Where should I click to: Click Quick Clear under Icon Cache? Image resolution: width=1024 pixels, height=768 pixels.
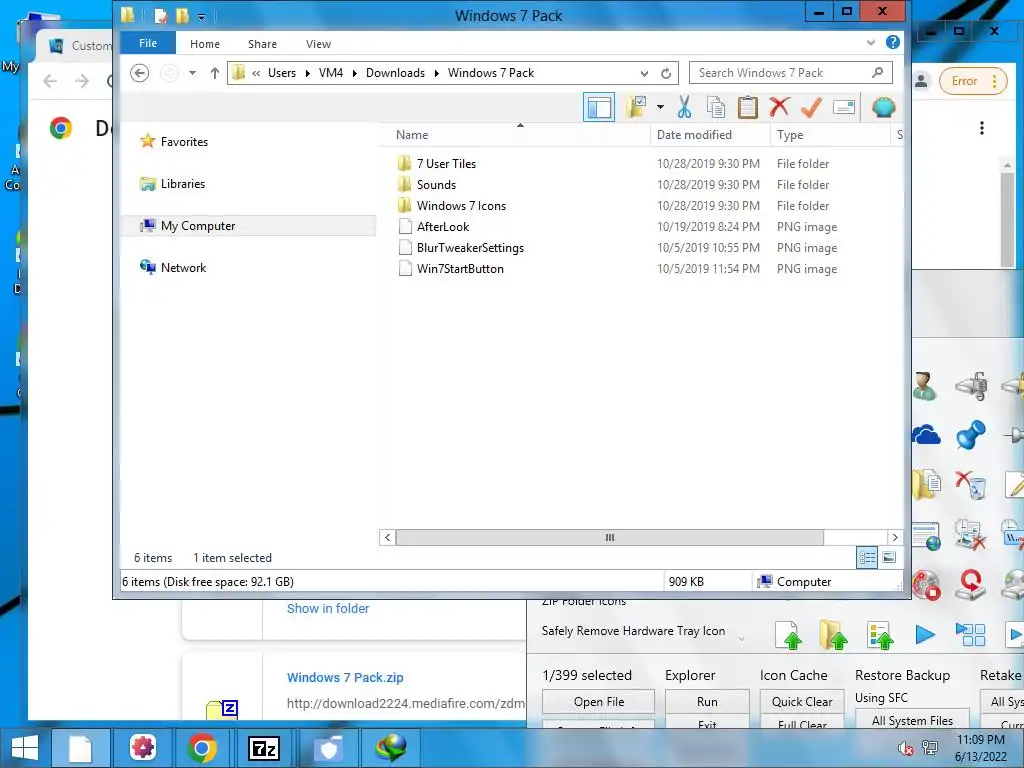(802, 701)
